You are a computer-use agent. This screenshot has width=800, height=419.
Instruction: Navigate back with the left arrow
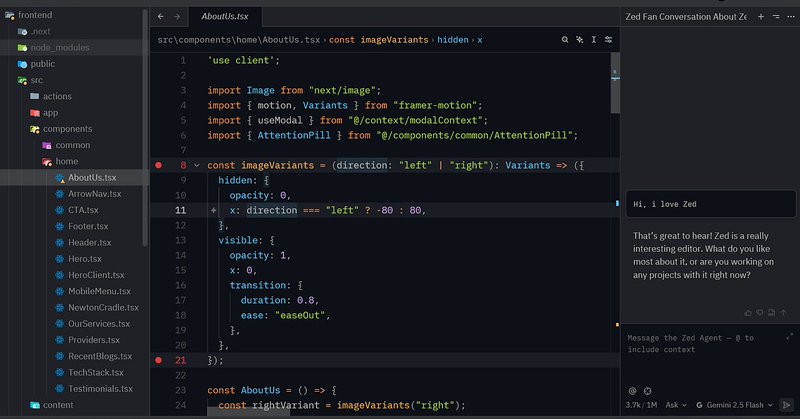coord(161,16)
